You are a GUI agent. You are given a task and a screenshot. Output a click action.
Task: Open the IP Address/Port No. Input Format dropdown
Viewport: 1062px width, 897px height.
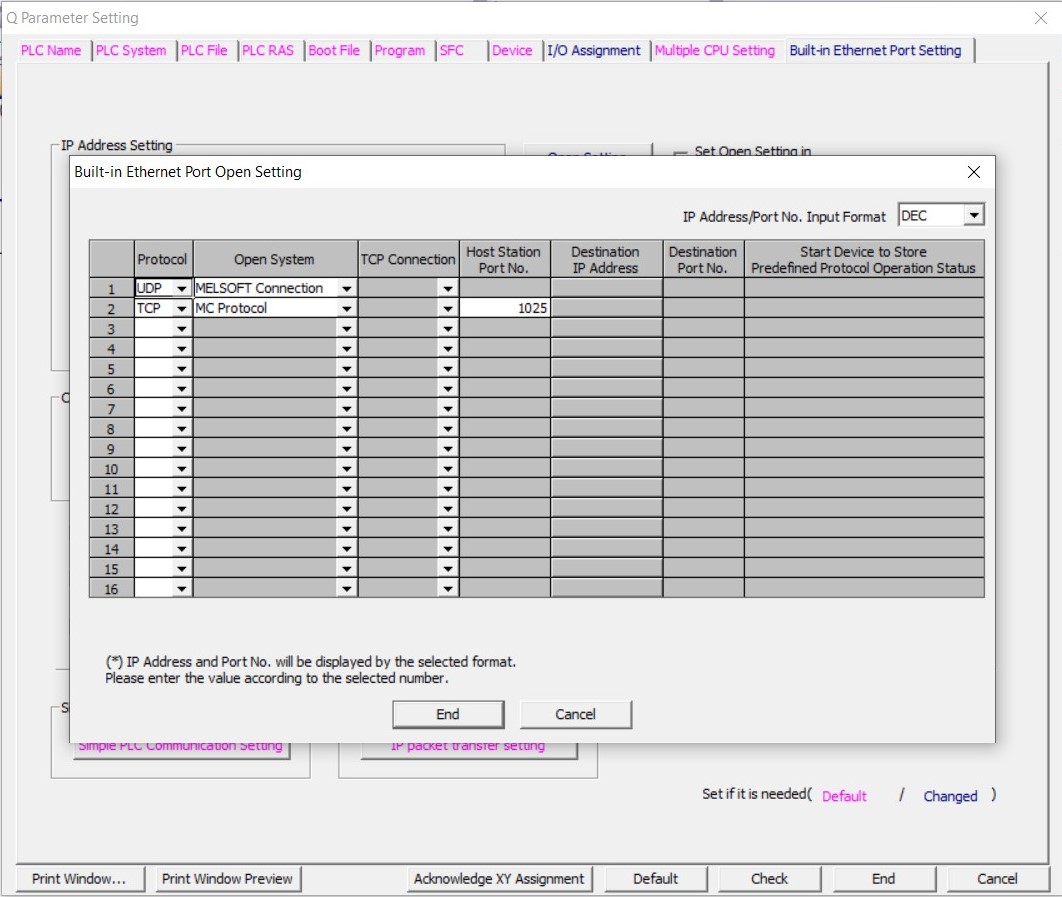click(974, 215)
